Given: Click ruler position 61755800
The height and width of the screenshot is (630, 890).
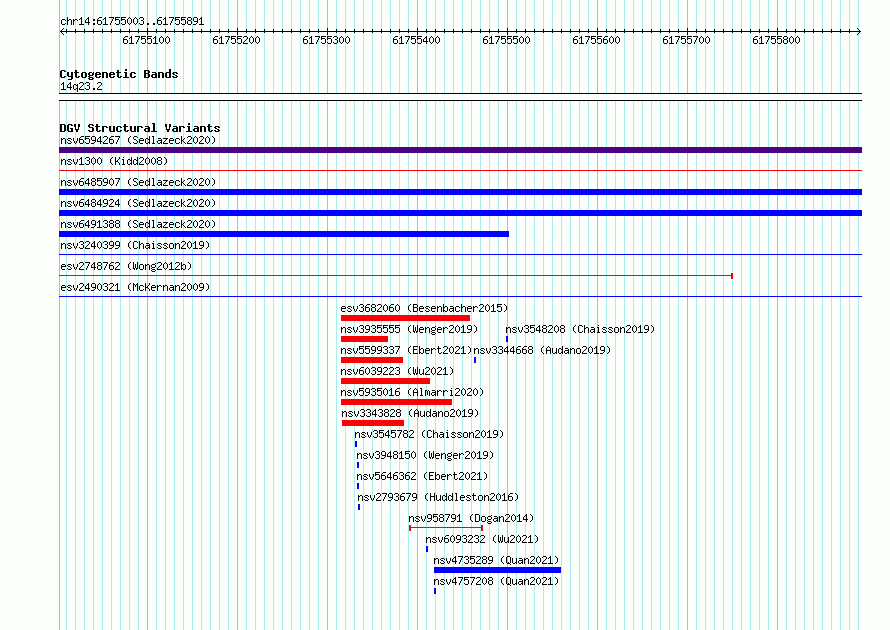Looking at the screenshot, I should click(x=776, y=40).
